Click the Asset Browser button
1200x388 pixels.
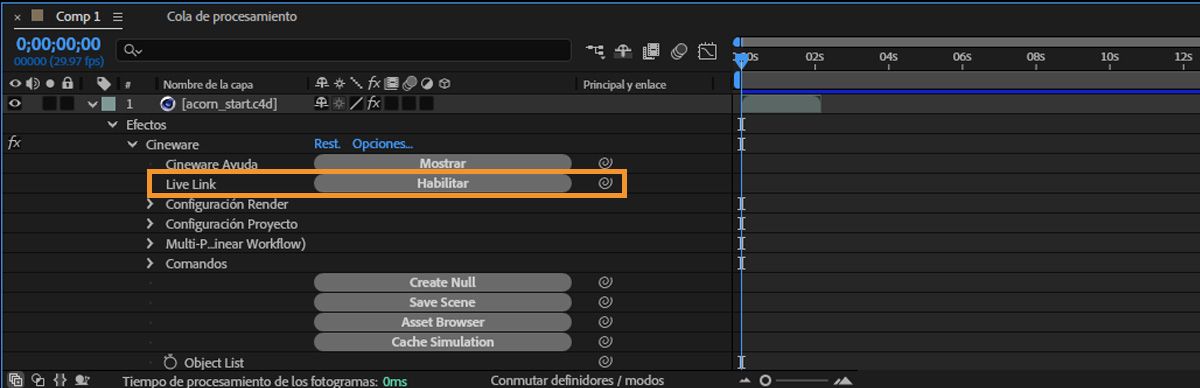click(442, 322)
